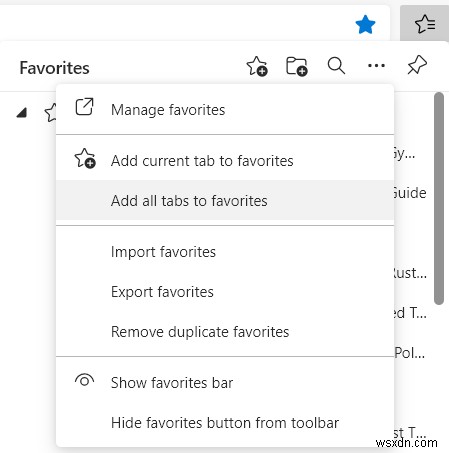This screenshot has height=453, width=449.
Task: Open the Favorites toolbar button
Action: pyautogui.click(x=425, y=24)
